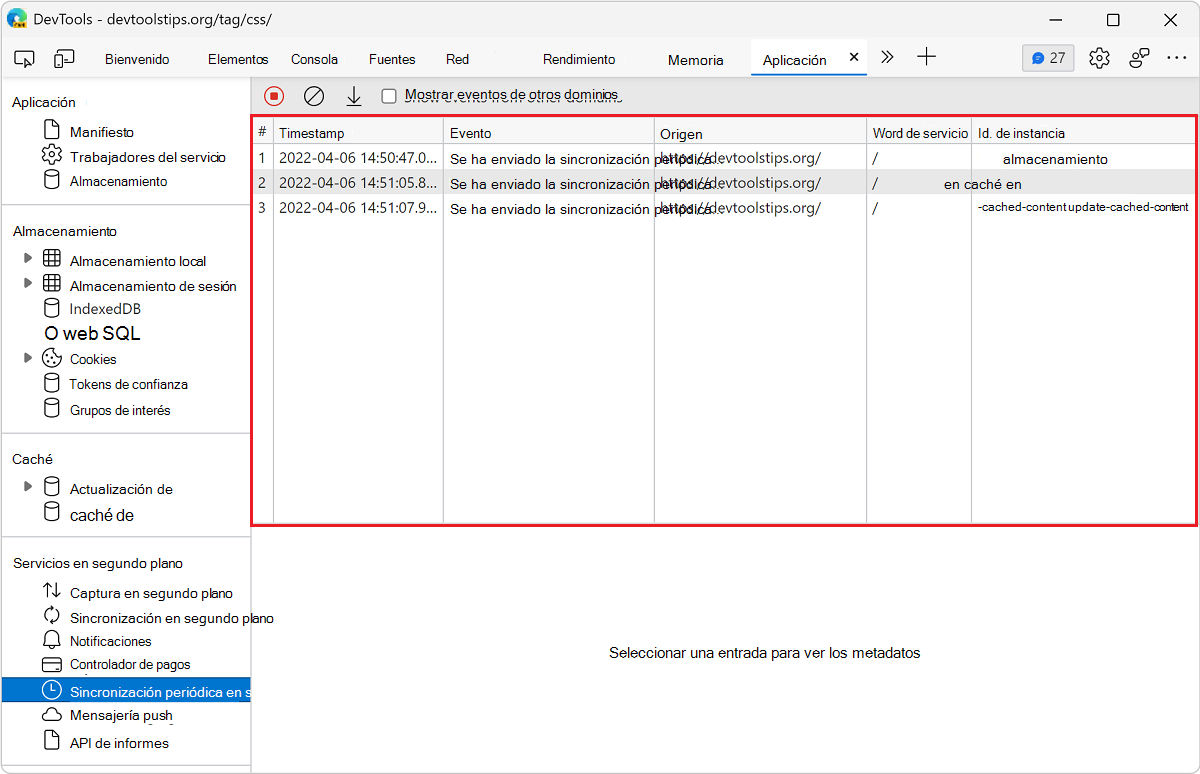Add a new tool with the plus icon
The image size is (1200, 774).
pos(927,57)
